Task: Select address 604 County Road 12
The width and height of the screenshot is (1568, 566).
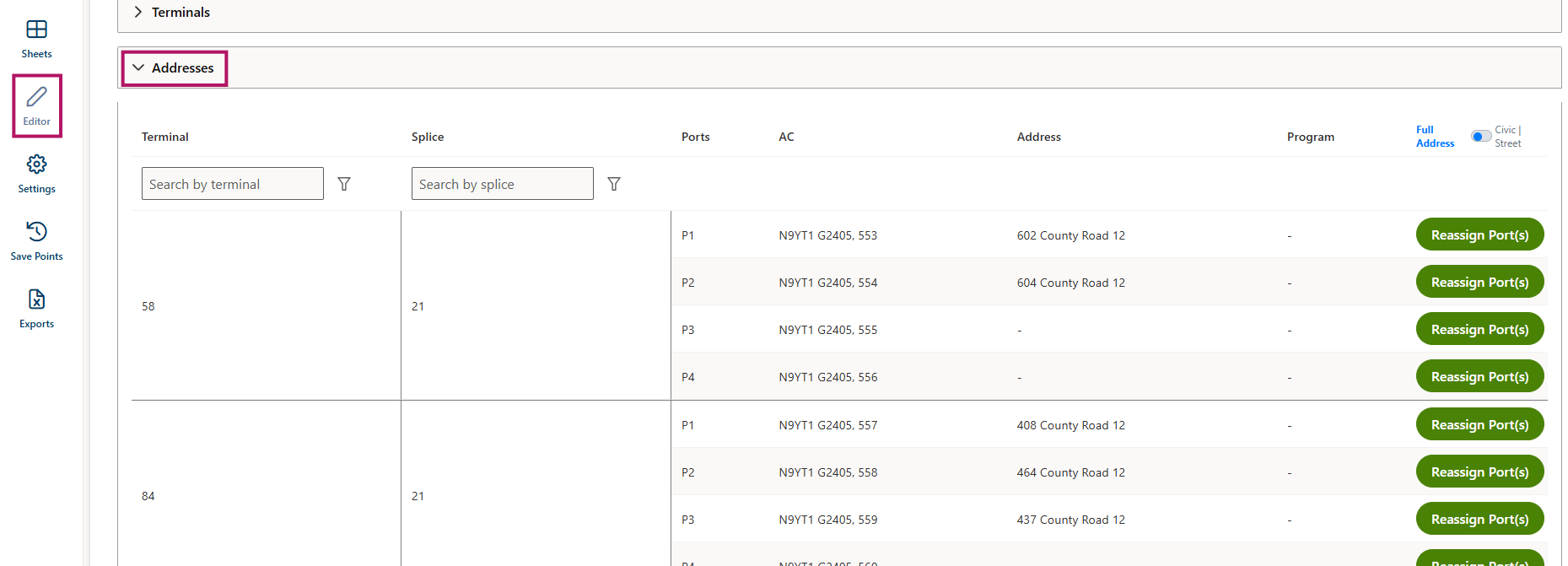Action: (1071, 283)
